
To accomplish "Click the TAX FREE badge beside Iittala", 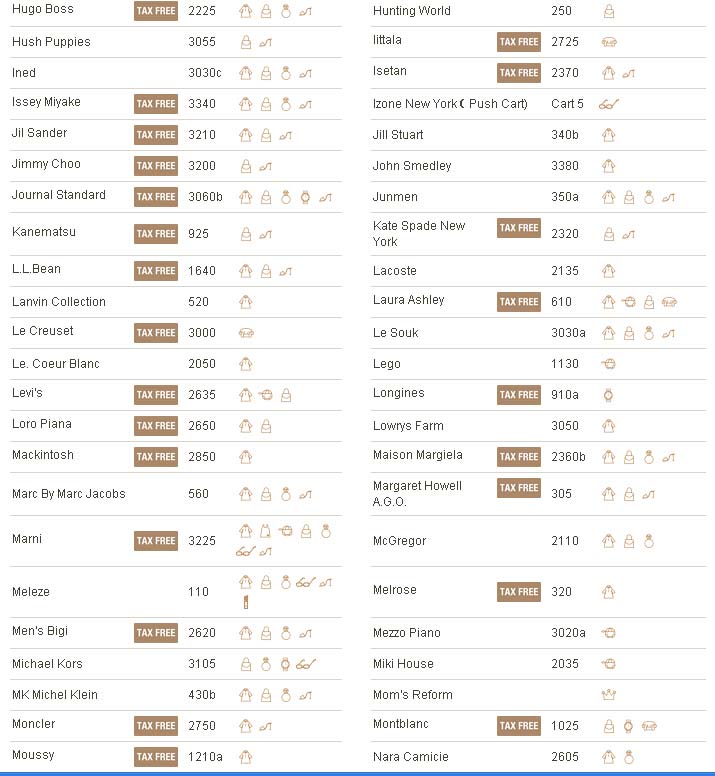I will [x=519, y=42].
